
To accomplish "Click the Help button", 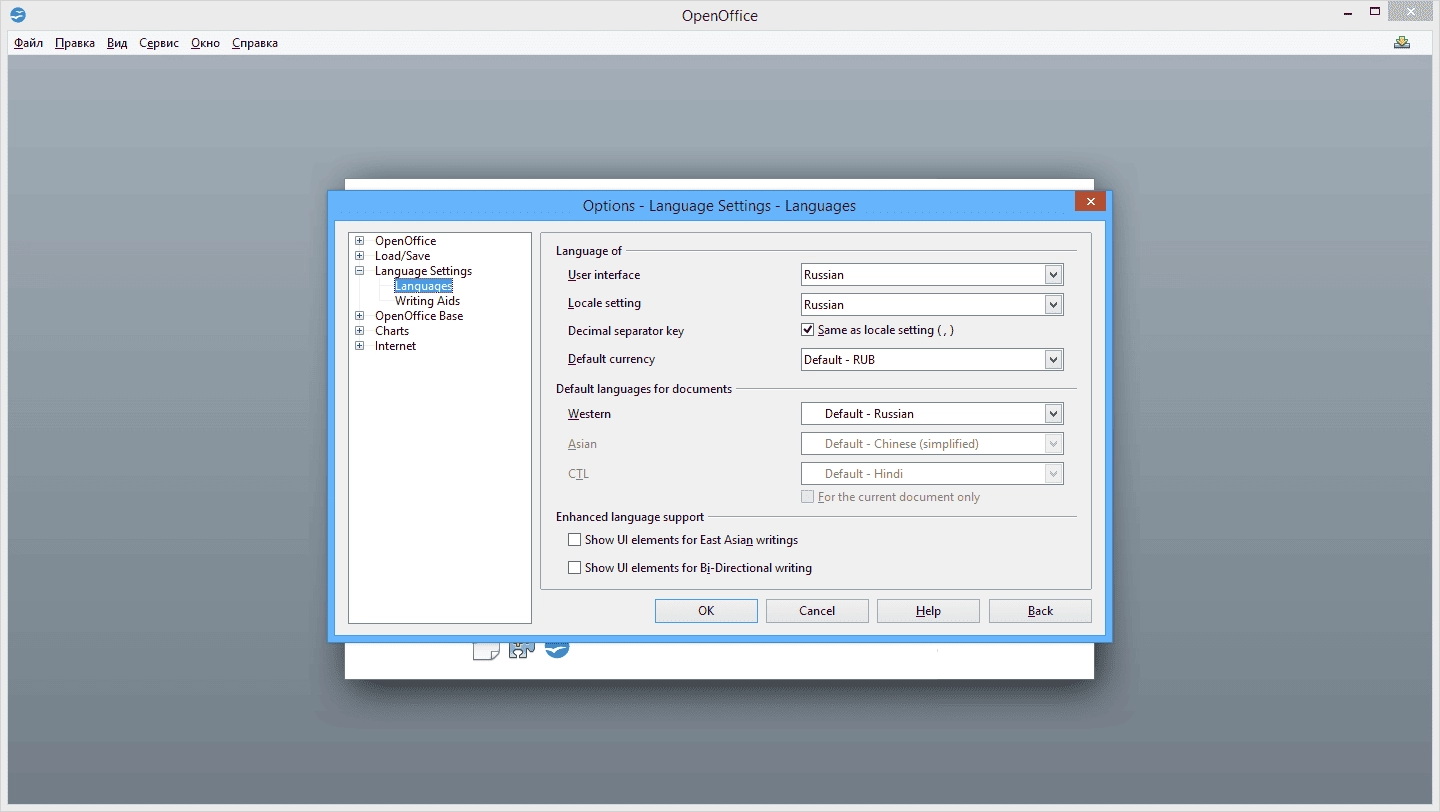I will 928,611.
